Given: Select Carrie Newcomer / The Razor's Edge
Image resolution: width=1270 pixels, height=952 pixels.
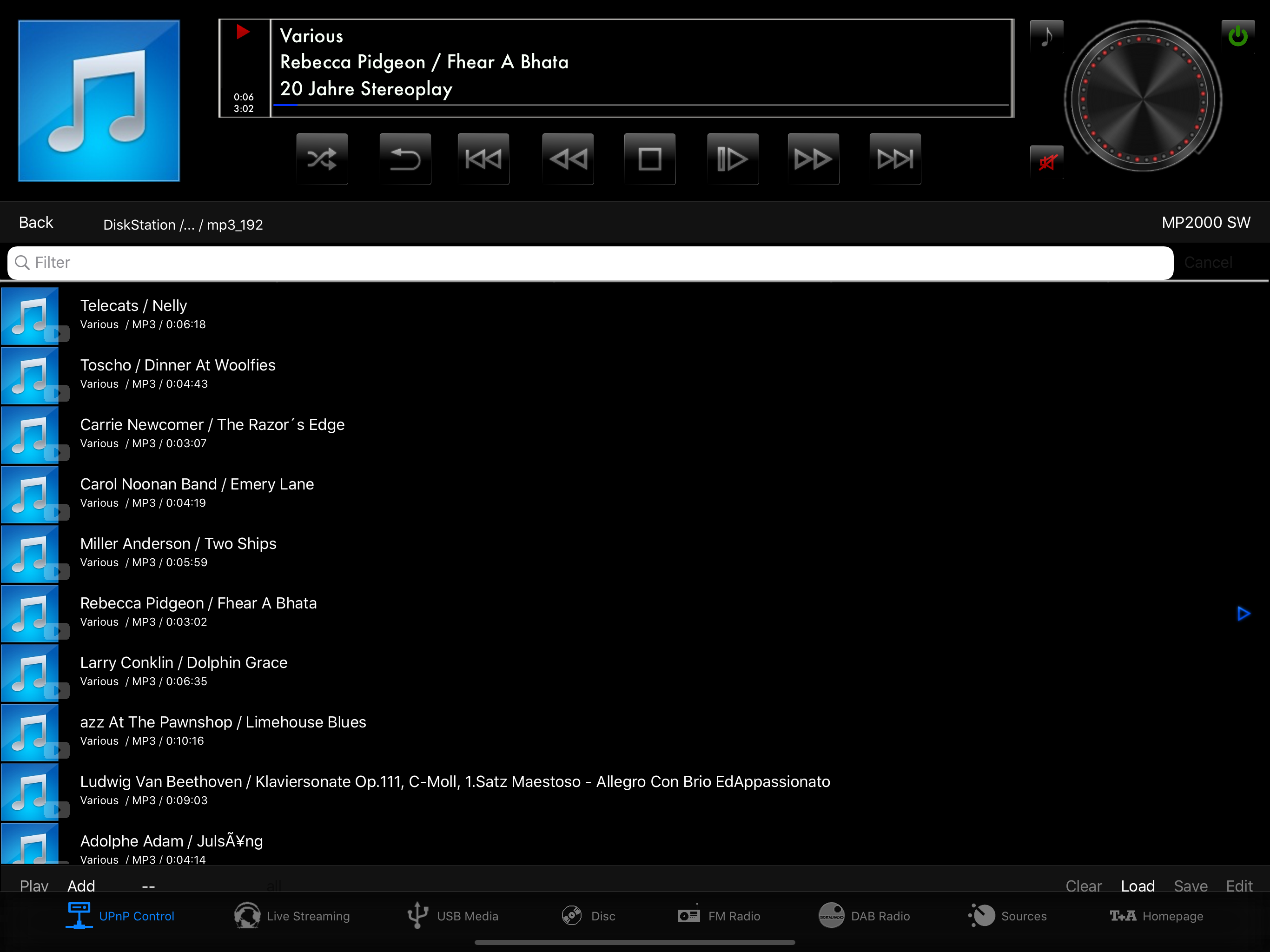Looking at the screenshot, I should click(635, 434).
